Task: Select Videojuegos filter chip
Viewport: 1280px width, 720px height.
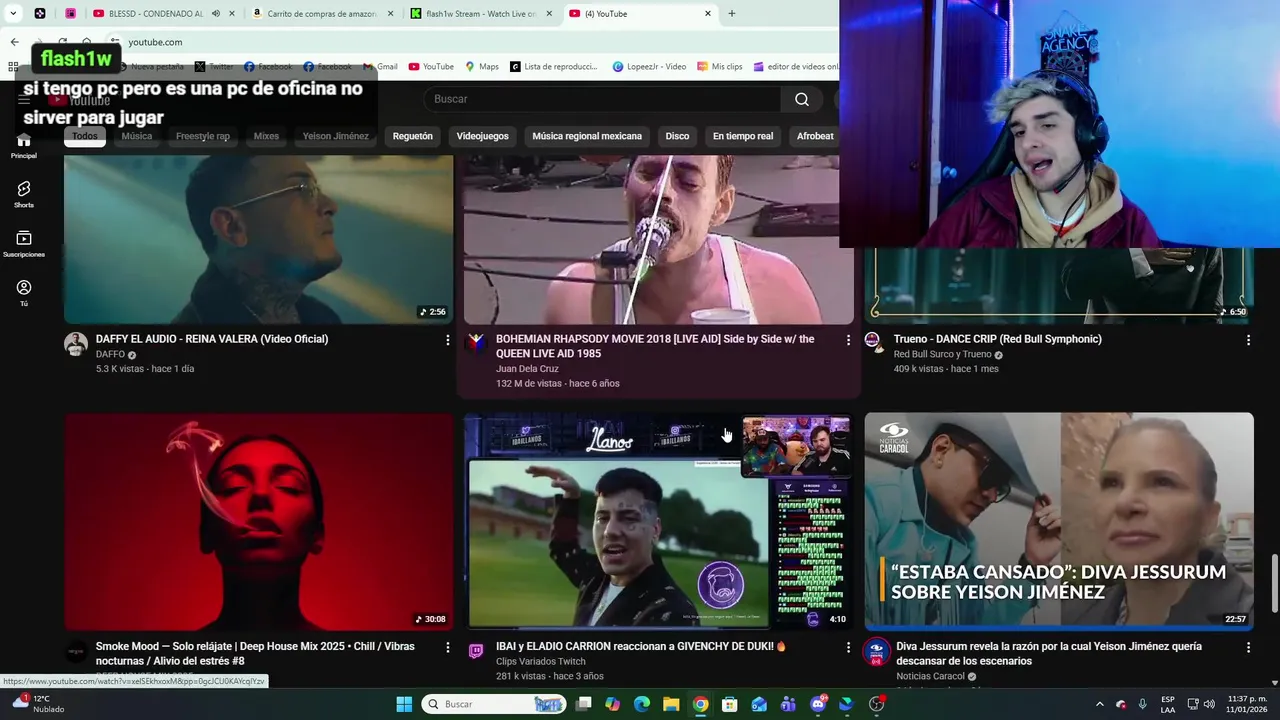Action: [x=483, y=136]
